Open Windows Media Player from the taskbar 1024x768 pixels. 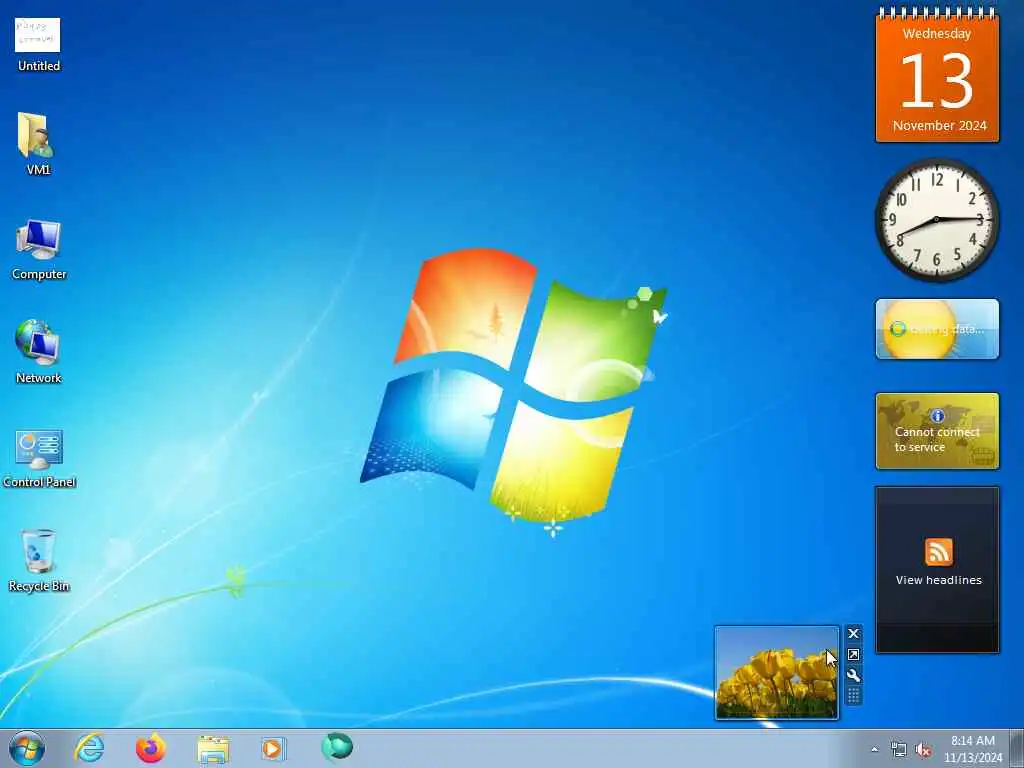[x=273, y=748]
